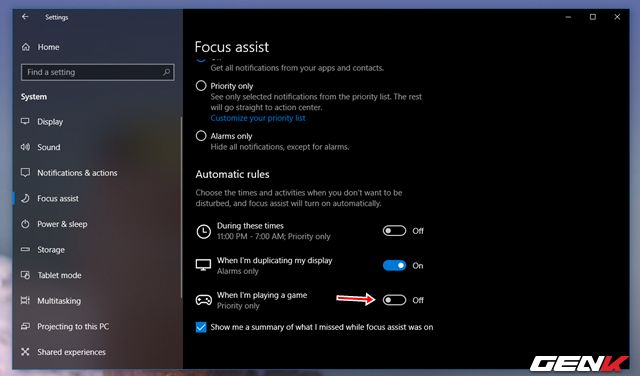Click the Multitasking icon

click(x=25, y=300)
